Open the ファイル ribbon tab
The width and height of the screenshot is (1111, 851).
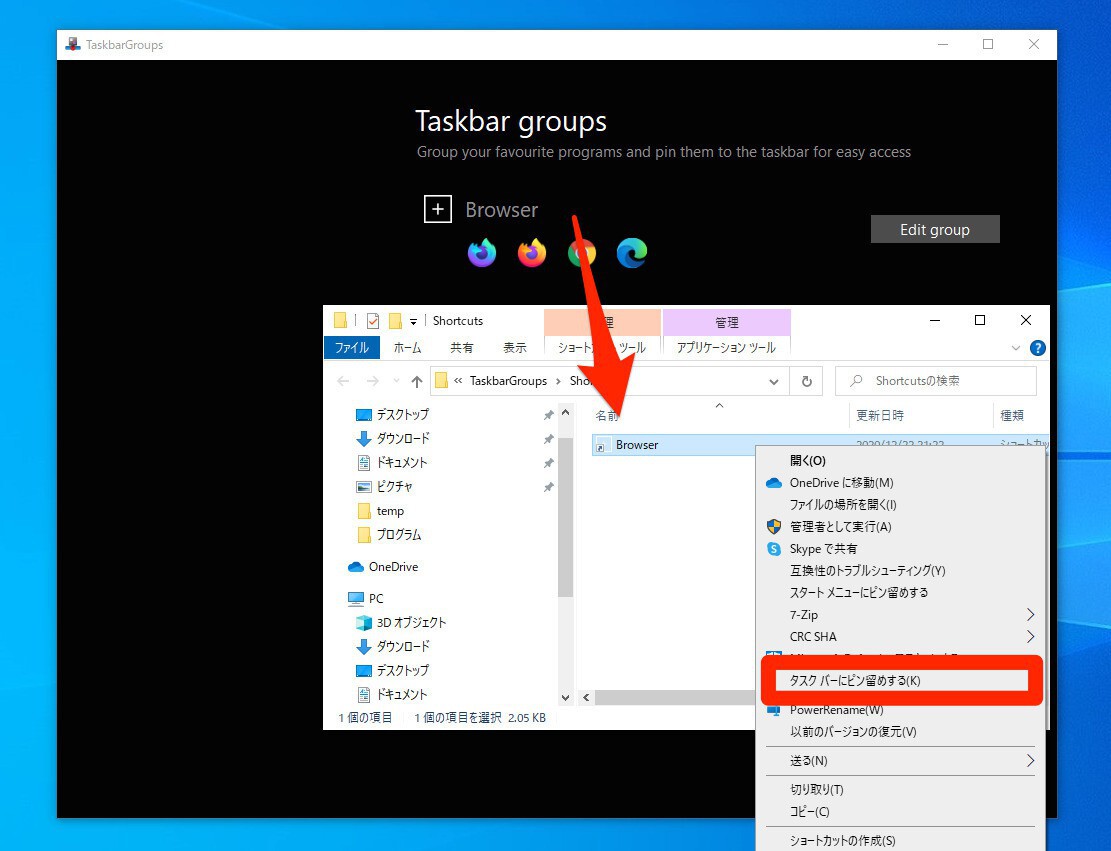tap(351, 348)
